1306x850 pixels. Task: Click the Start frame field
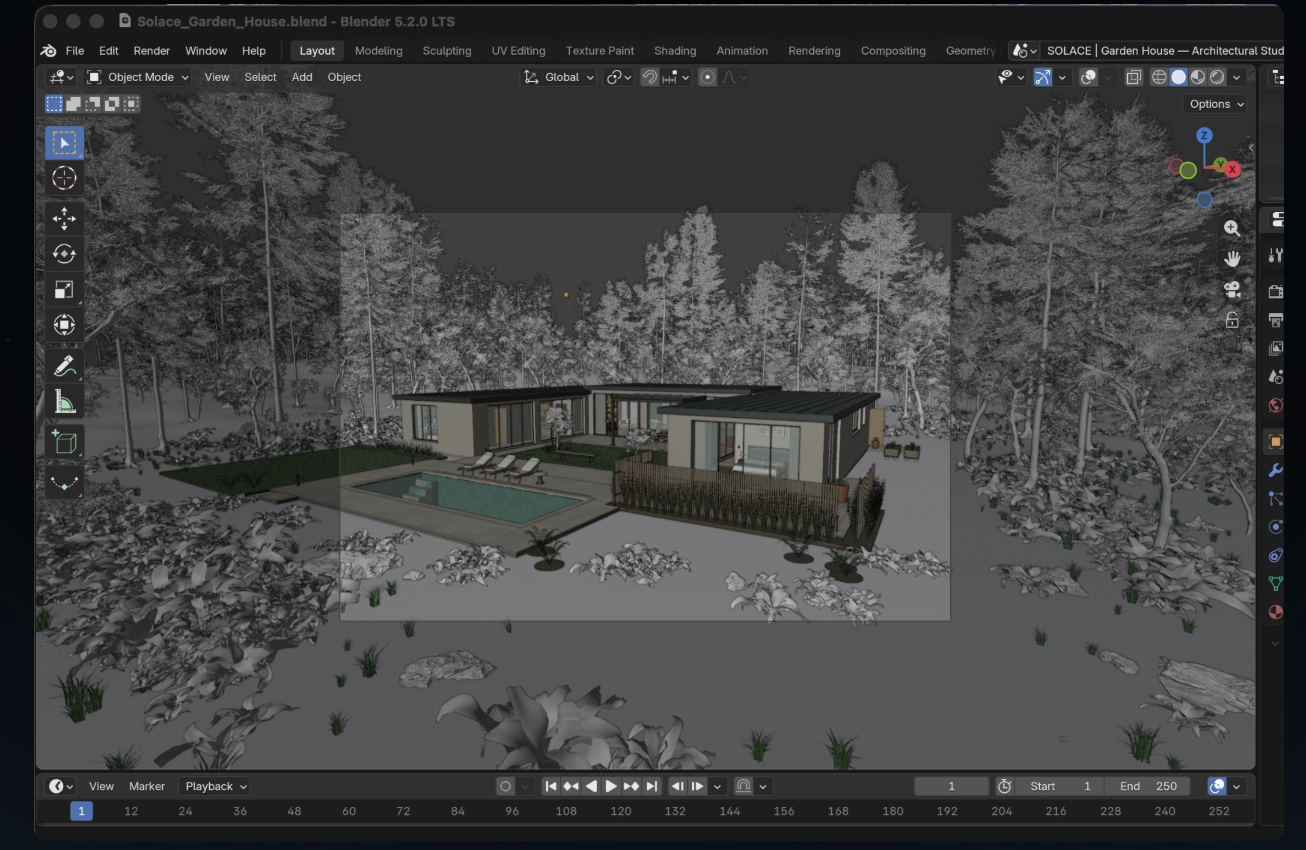pos(1060,786)
